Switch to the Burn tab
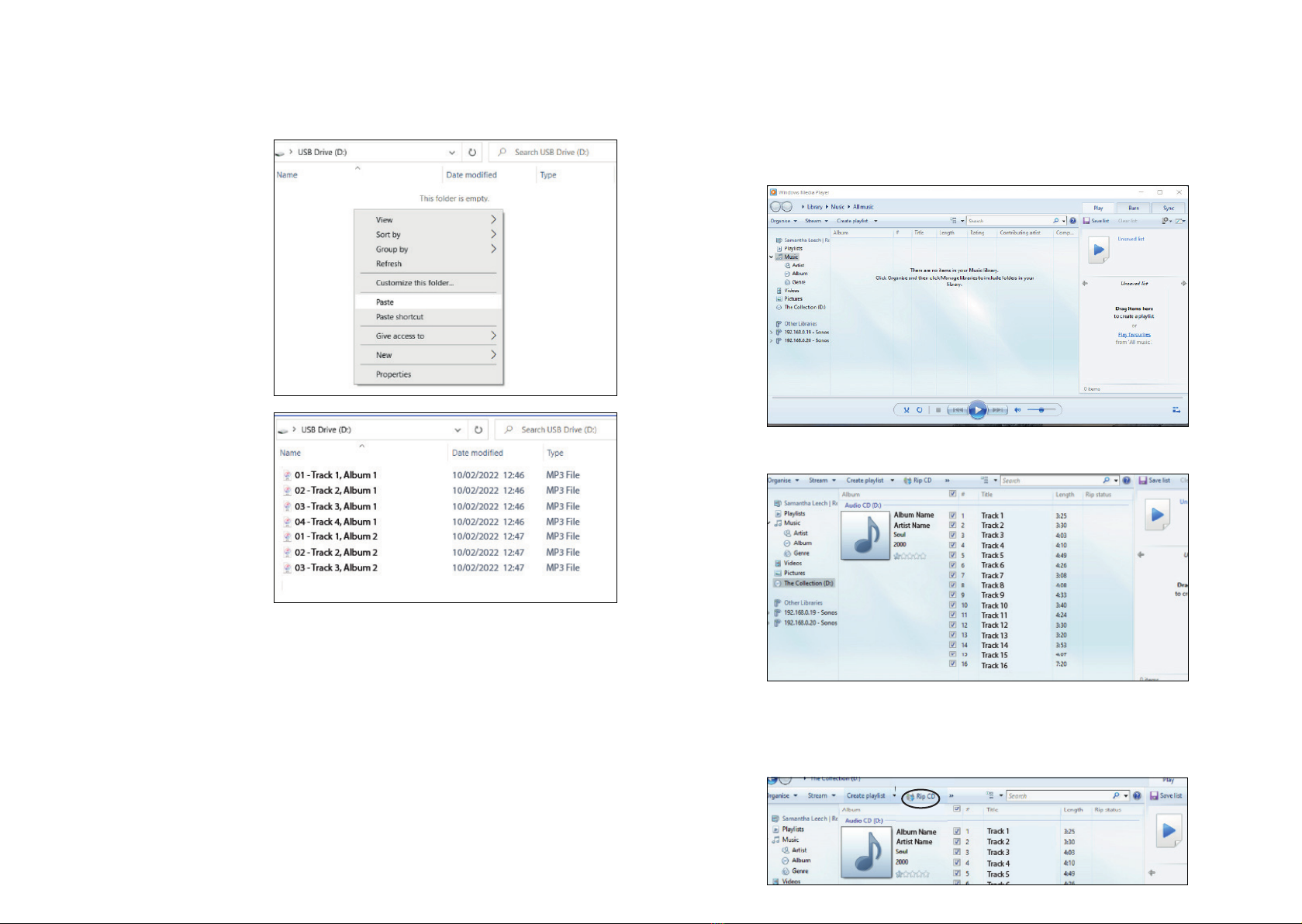This screenshot has width=1302, height=924. (1134, 208)
